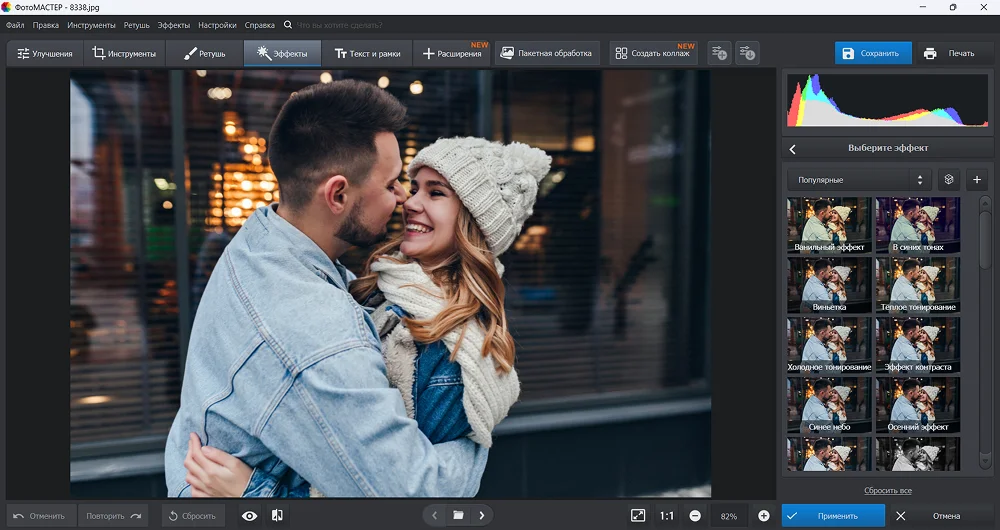Collapse effect panel with back chevron
The image size is (1000, 530).
coord(793,148)
